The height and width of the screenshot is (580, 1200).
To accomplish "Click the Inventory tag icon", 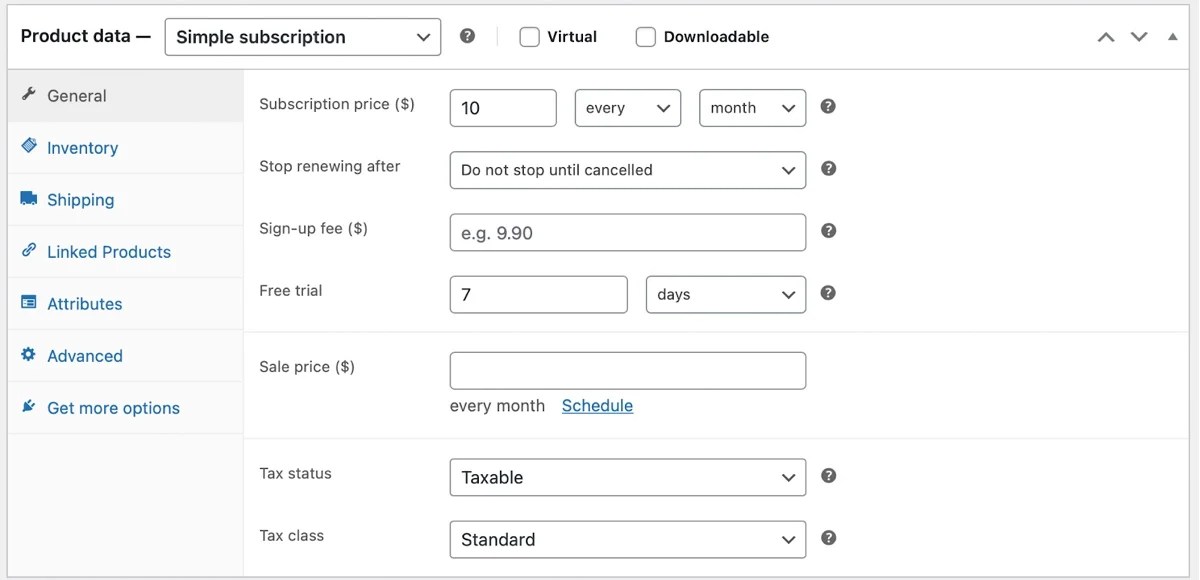I will pyautogui.click(x=29, y=147).
